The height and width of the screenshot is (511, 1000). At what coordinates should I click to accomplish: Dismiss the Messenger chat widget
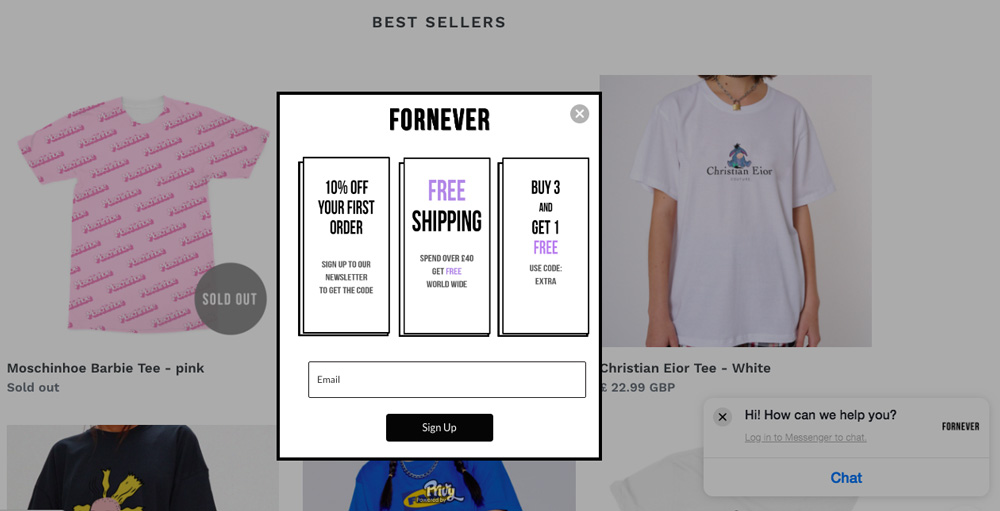722,417
